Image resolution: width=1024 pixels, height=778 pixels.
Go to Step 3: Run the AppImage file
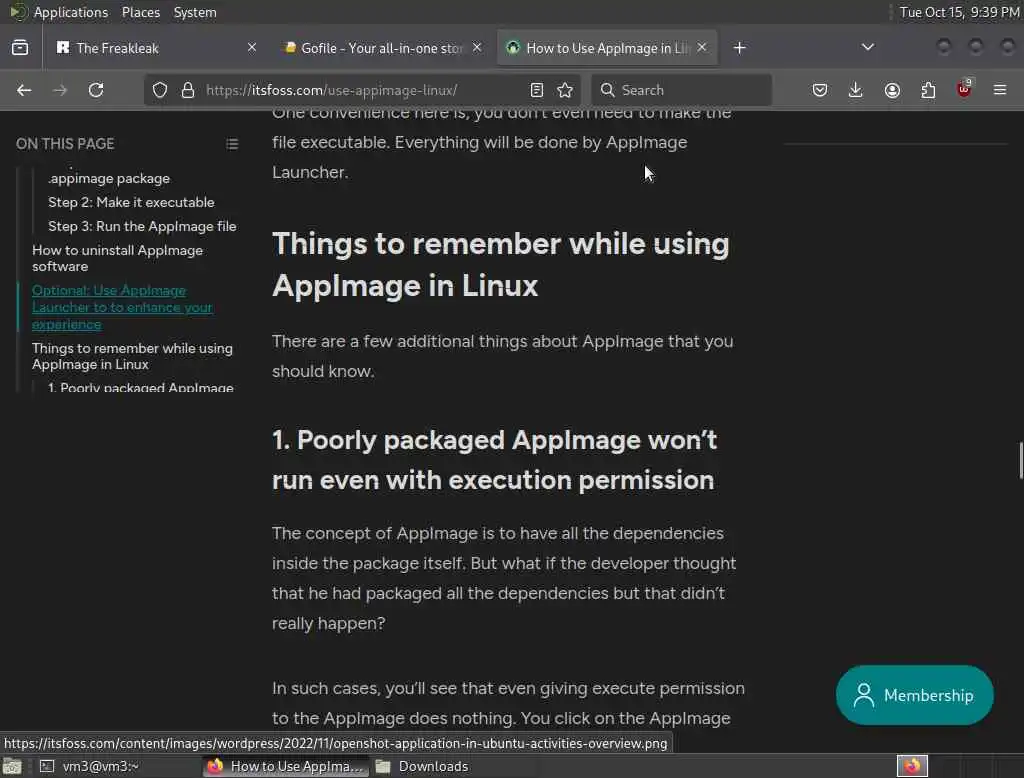coord(142,227)
